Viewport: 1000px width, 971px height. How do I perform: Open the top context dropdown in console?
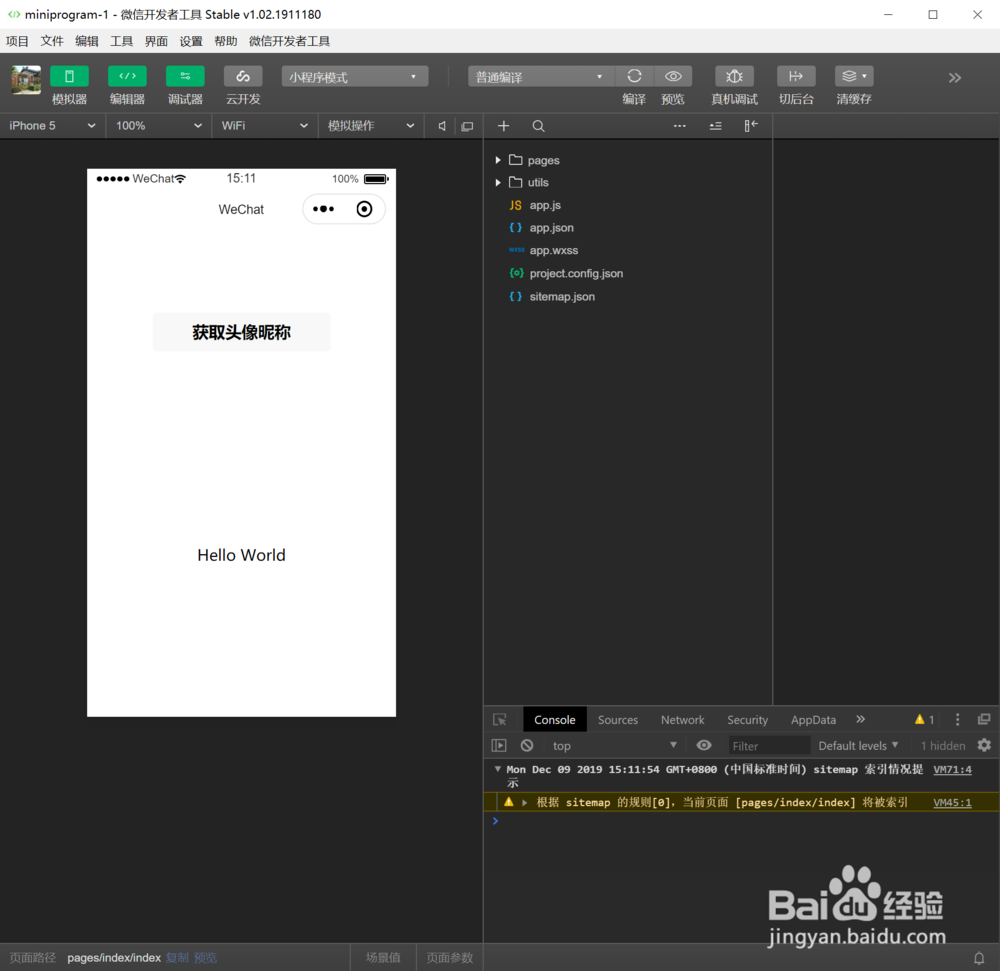click(x=614, y=745)
